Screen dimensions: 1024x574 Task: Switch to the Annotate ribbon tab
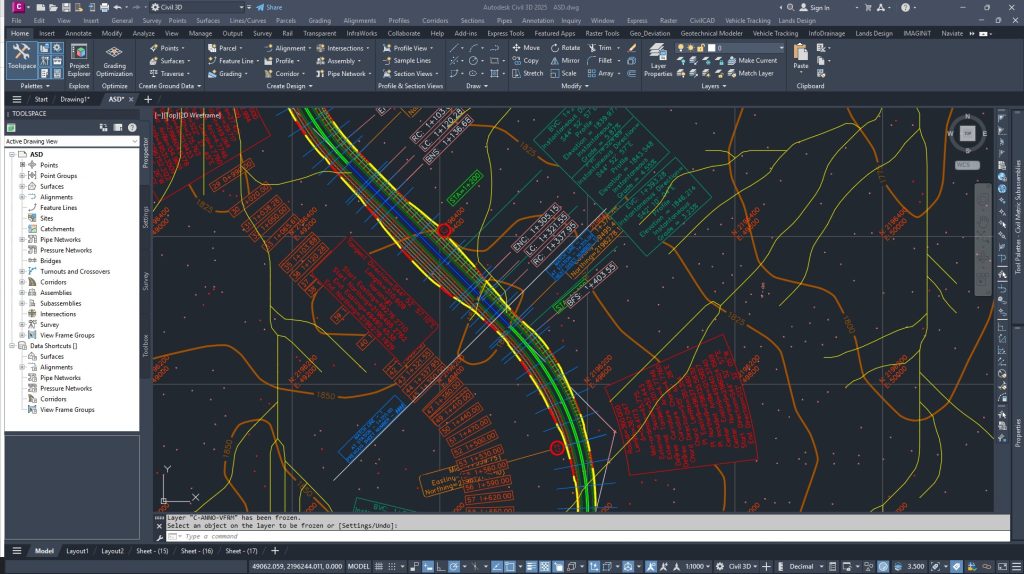(x=77, y=33)
